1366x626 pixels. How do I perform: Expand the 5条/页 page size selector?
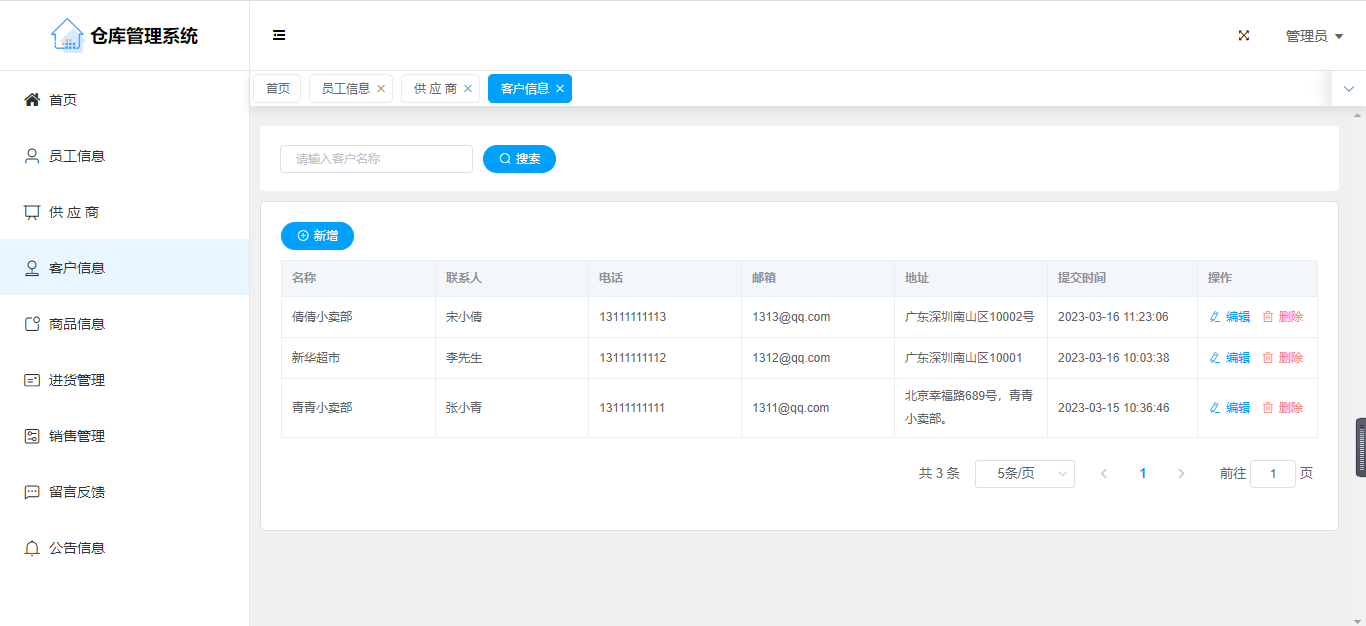tap(1024, 474)
